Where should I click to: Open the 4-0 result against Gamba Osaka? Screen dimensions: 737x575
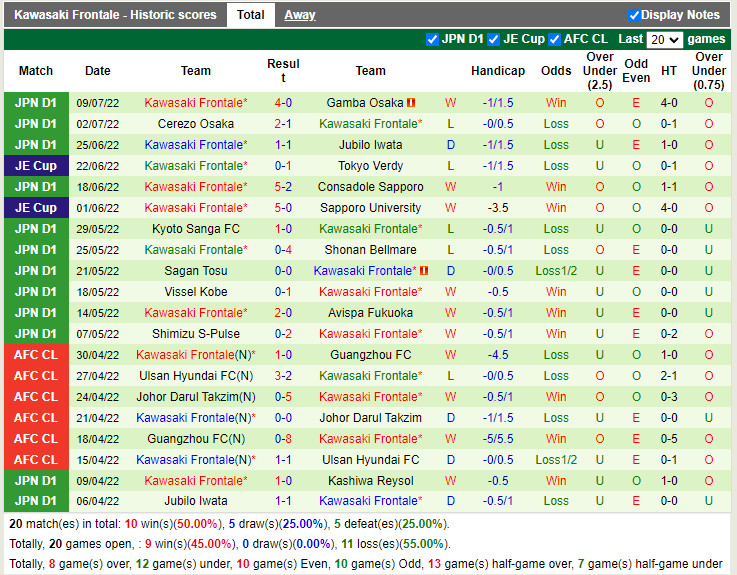283,103
